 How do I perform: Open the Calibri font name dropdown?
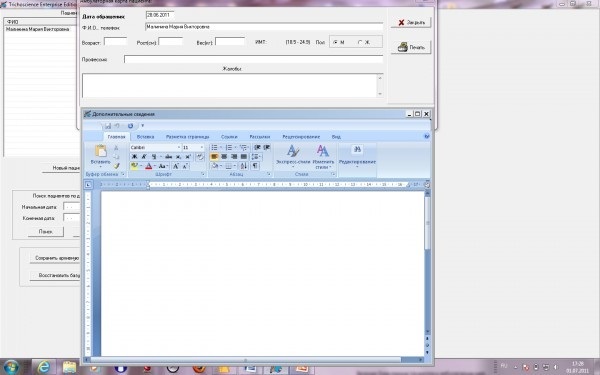[x=178, y=148]
